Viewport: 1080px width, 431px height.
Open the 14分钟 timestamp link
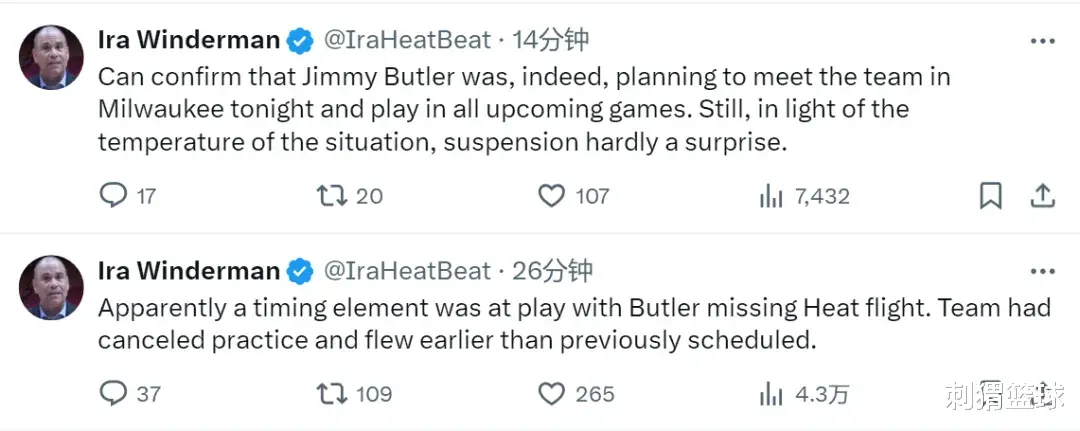click(550, 41)
